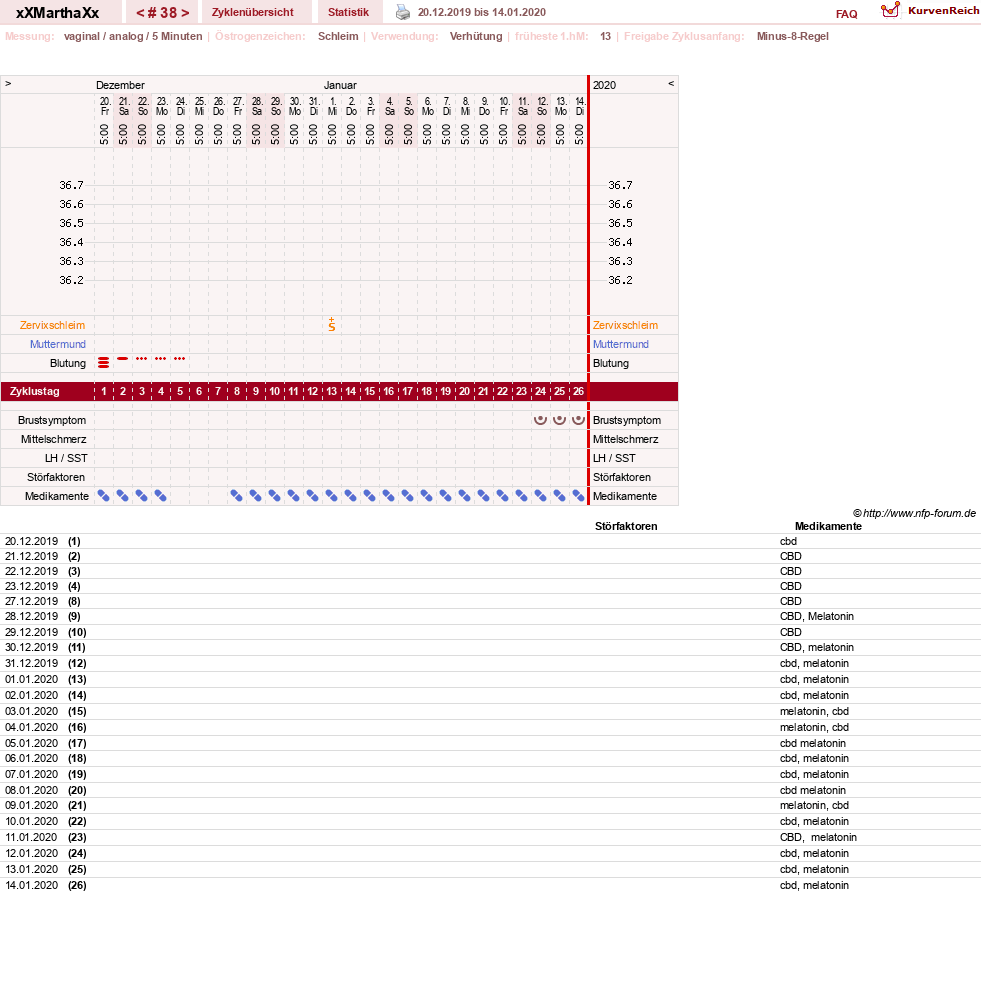Go to previous cycle with left arrow
Image resolution: width=981 pixels, height=1005 pixels.
(x=140, y=13)
